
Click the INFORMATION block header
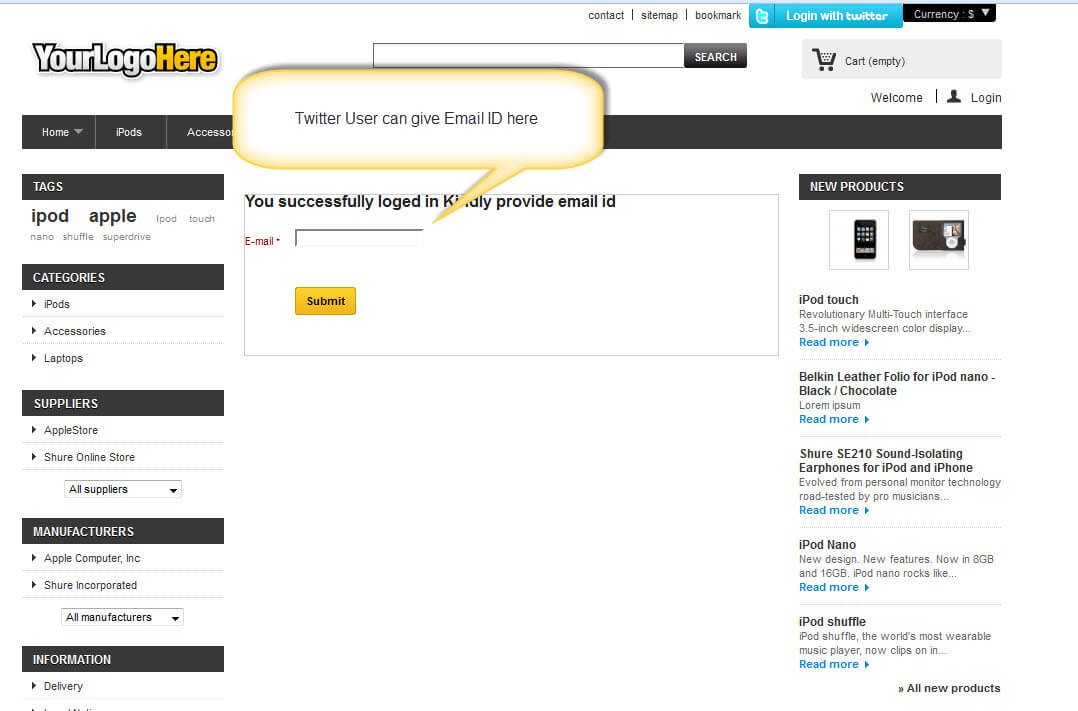coord(123,659)
